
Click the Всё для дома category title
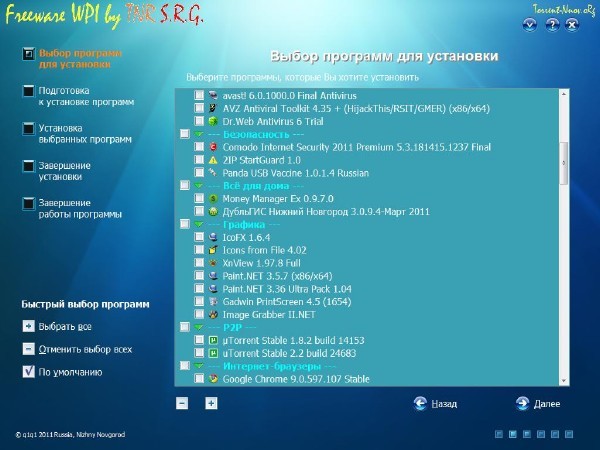tap(256, 186)
